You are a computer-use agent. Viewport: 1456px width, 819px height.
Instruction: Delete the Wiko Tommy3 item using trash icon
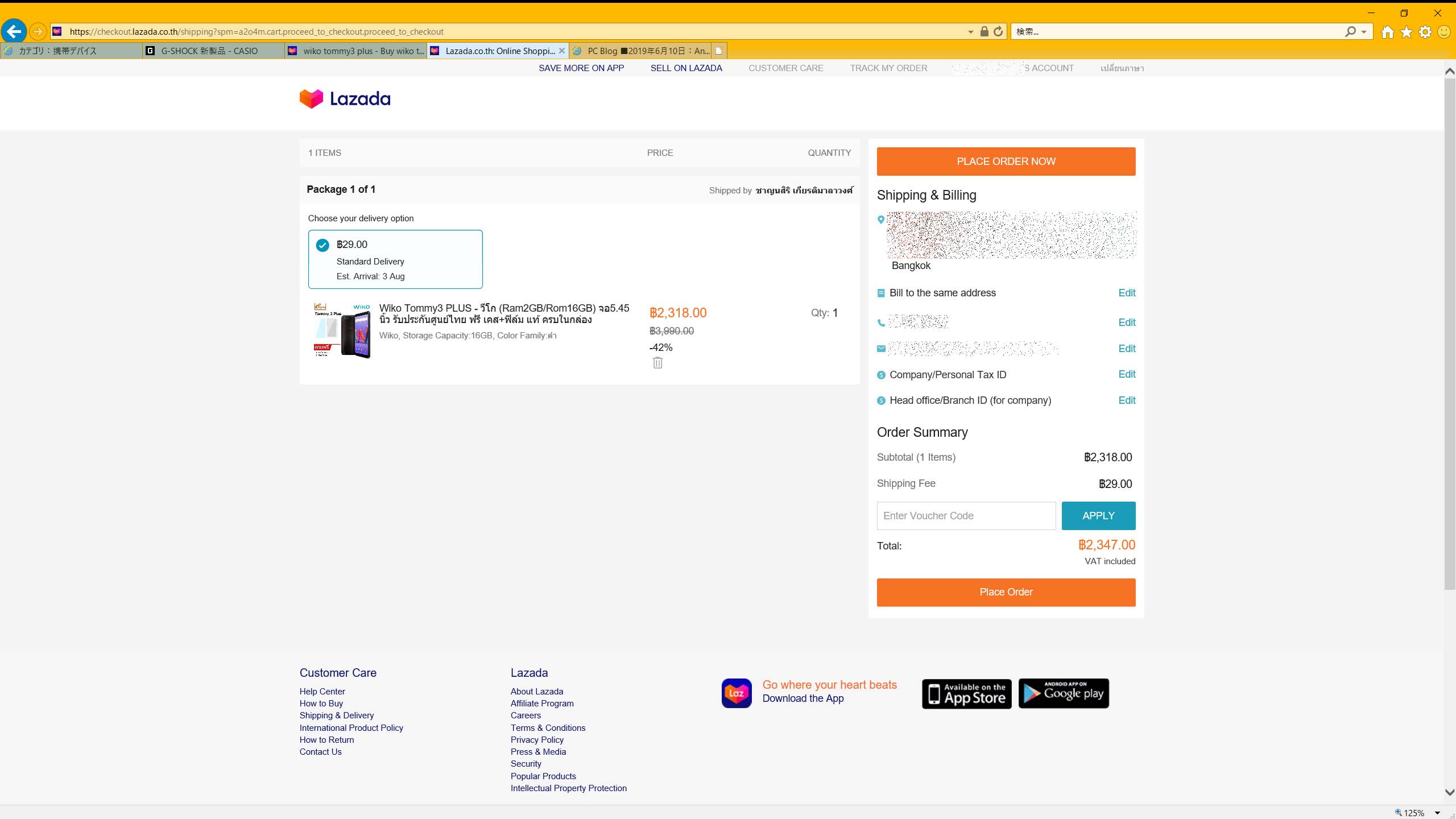[657, 363]
